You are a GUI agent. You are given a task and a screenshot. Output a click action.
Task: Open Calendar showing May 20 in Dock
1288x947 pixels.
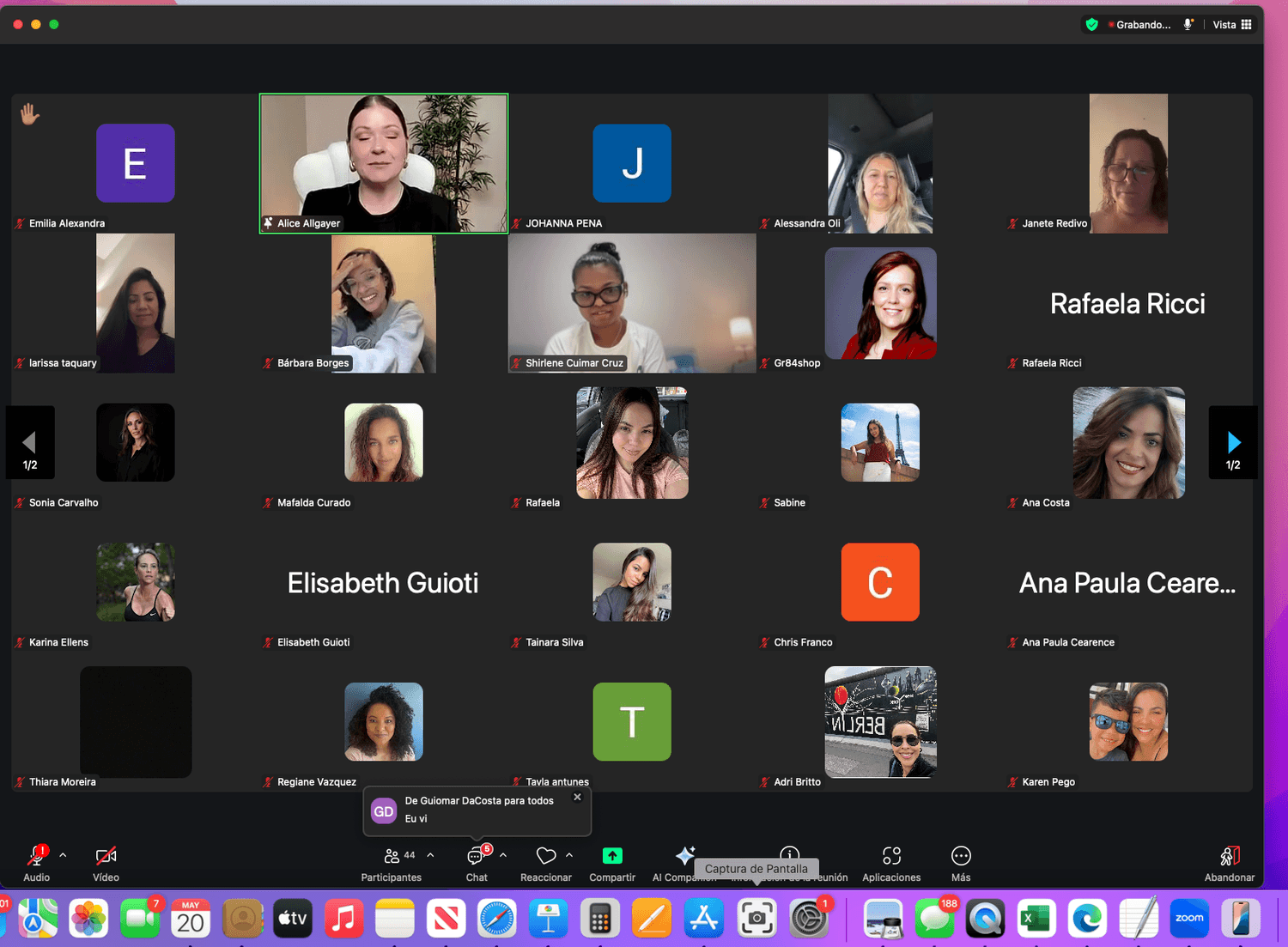tap(191, 919)
